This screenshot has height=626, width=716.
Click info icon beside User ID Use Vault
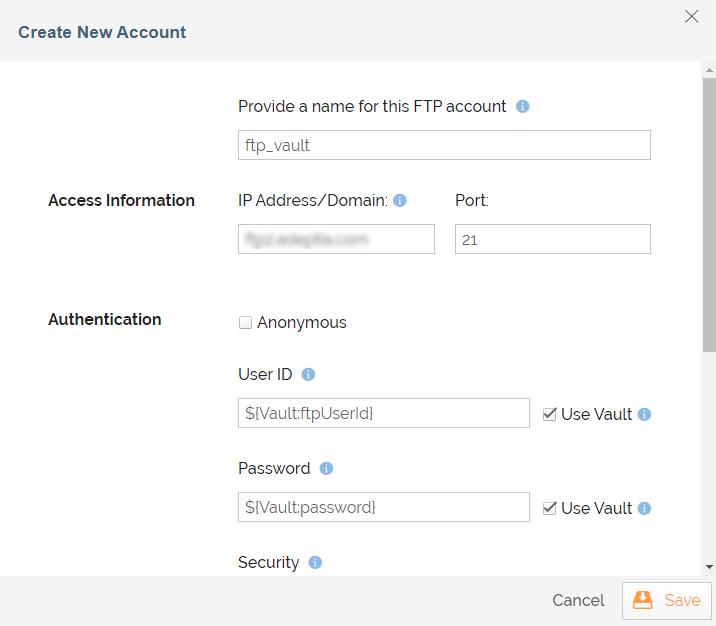[644, 415]
